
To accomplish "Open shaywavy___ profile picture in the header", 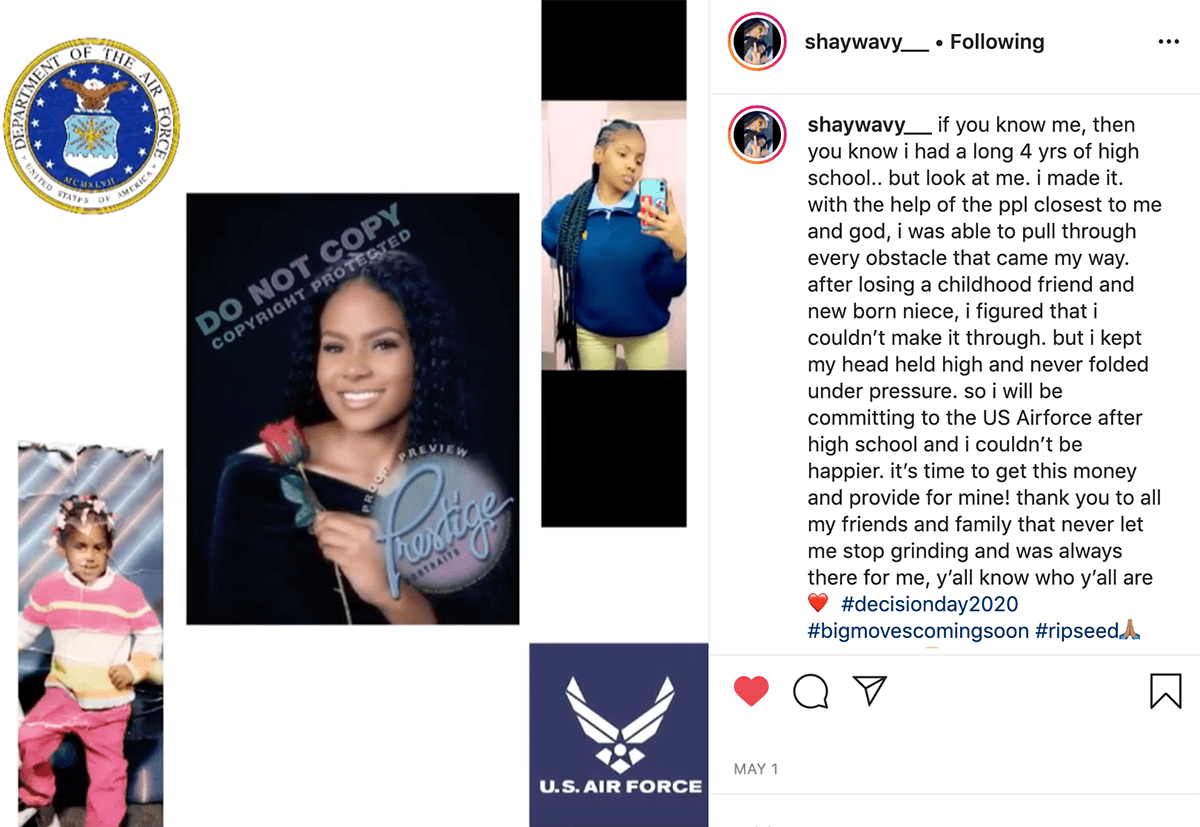I will point(757,42).
